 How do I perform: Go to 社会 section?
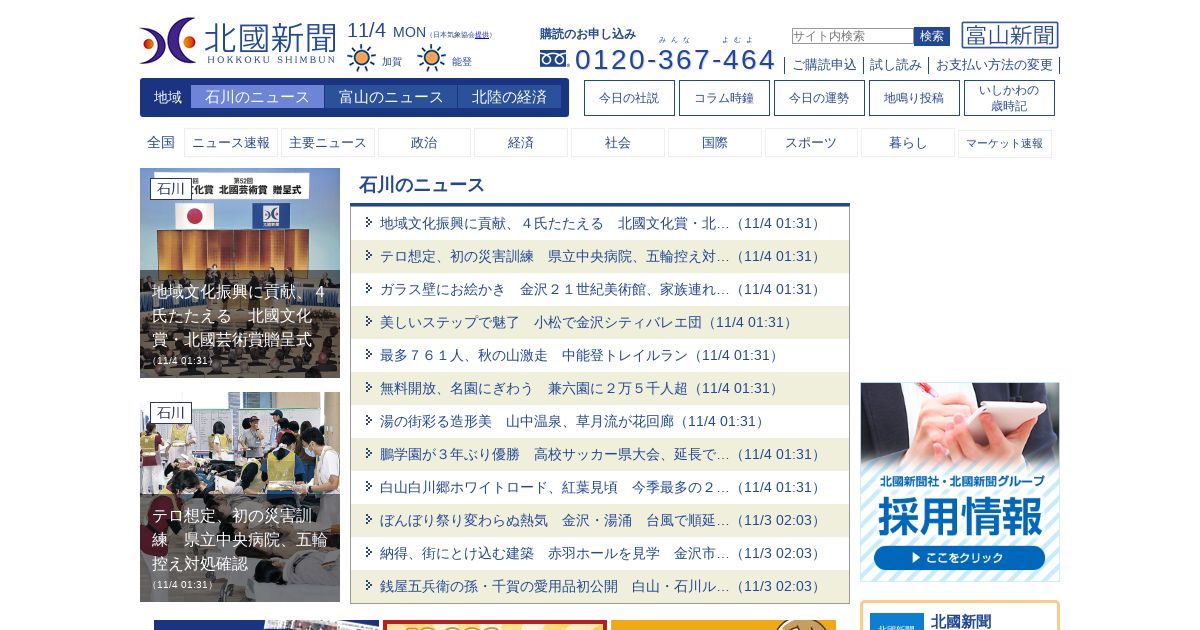618,143
